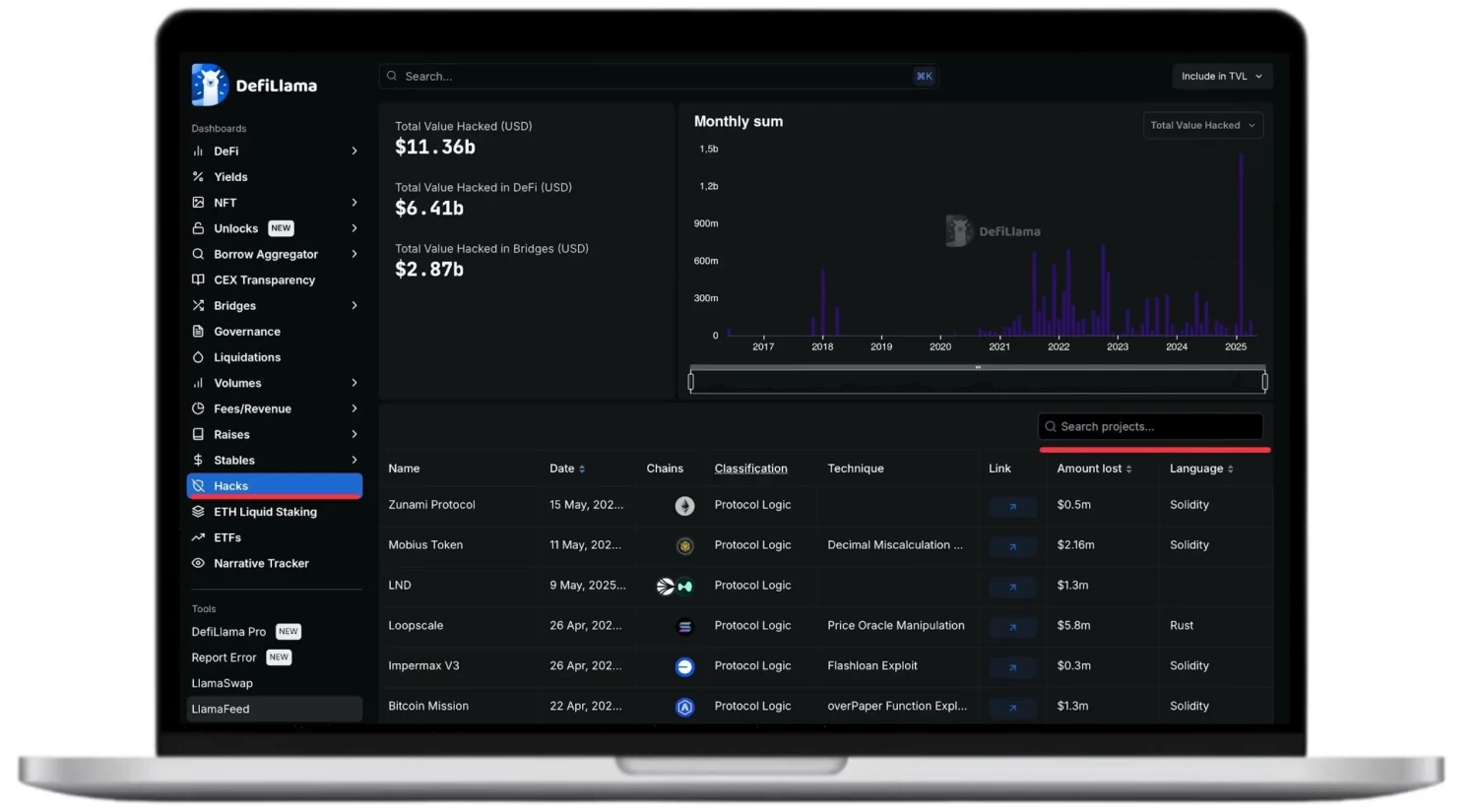1477x812 pixels.
Task: Open the Bitcoin Mission source link
Action: pos(1012,708)
